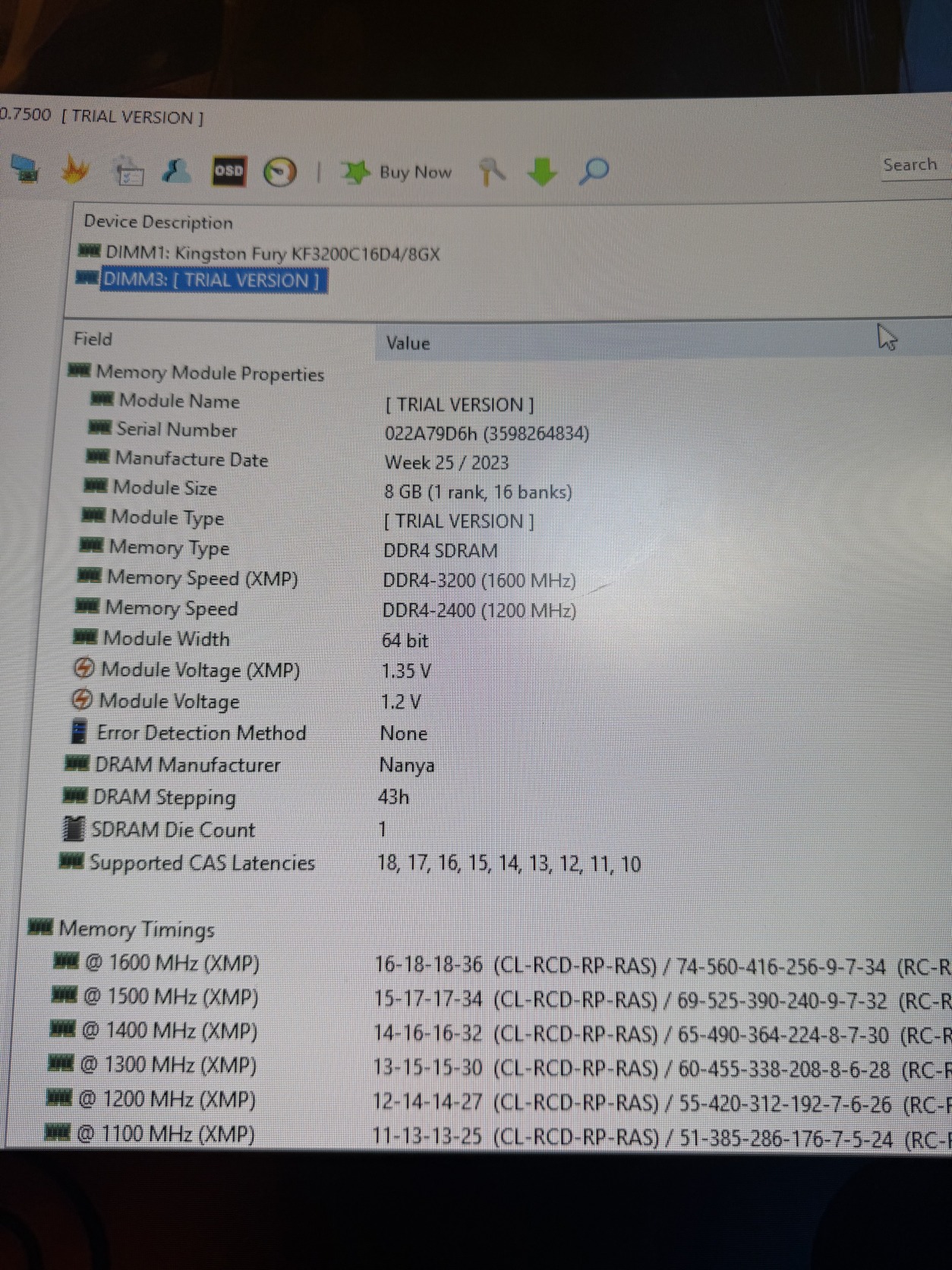This screenshot has height=1270, width=952.
Task: Click the round gauge toolbar icon
Action: (279, 172)
